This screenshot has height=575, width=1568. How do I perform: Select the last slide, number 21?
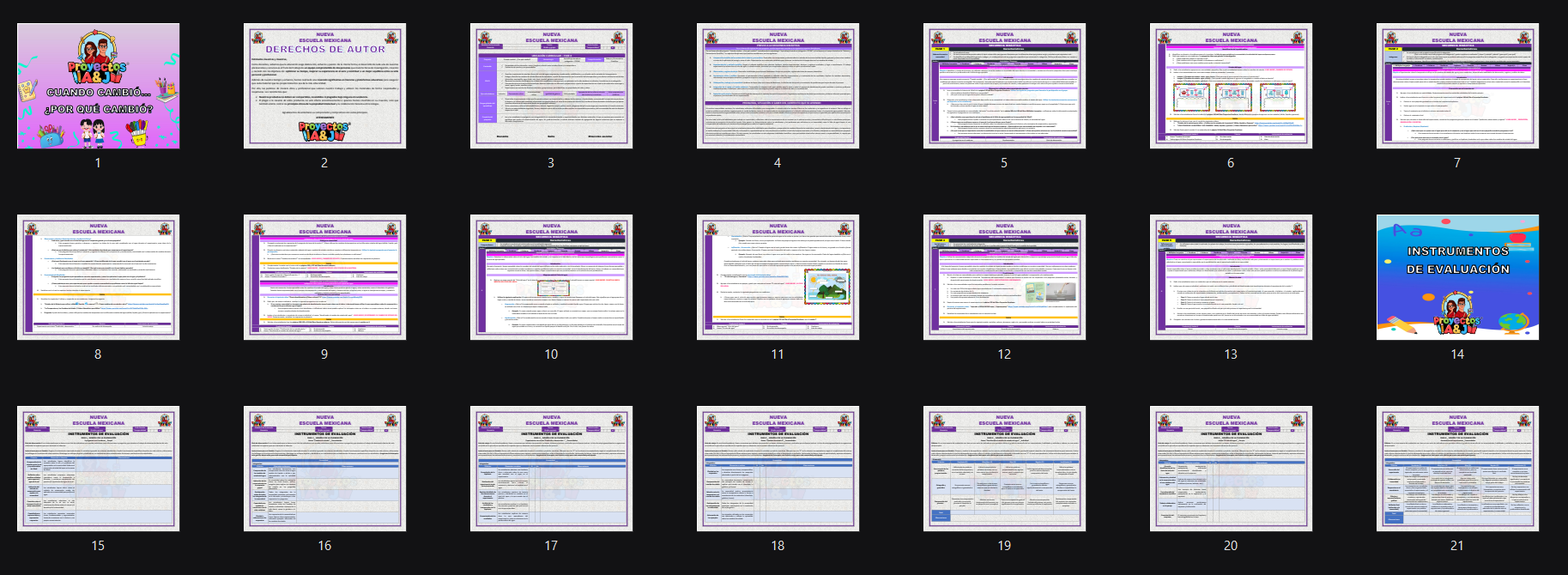pyautogui.click(x=1457, y=469)
